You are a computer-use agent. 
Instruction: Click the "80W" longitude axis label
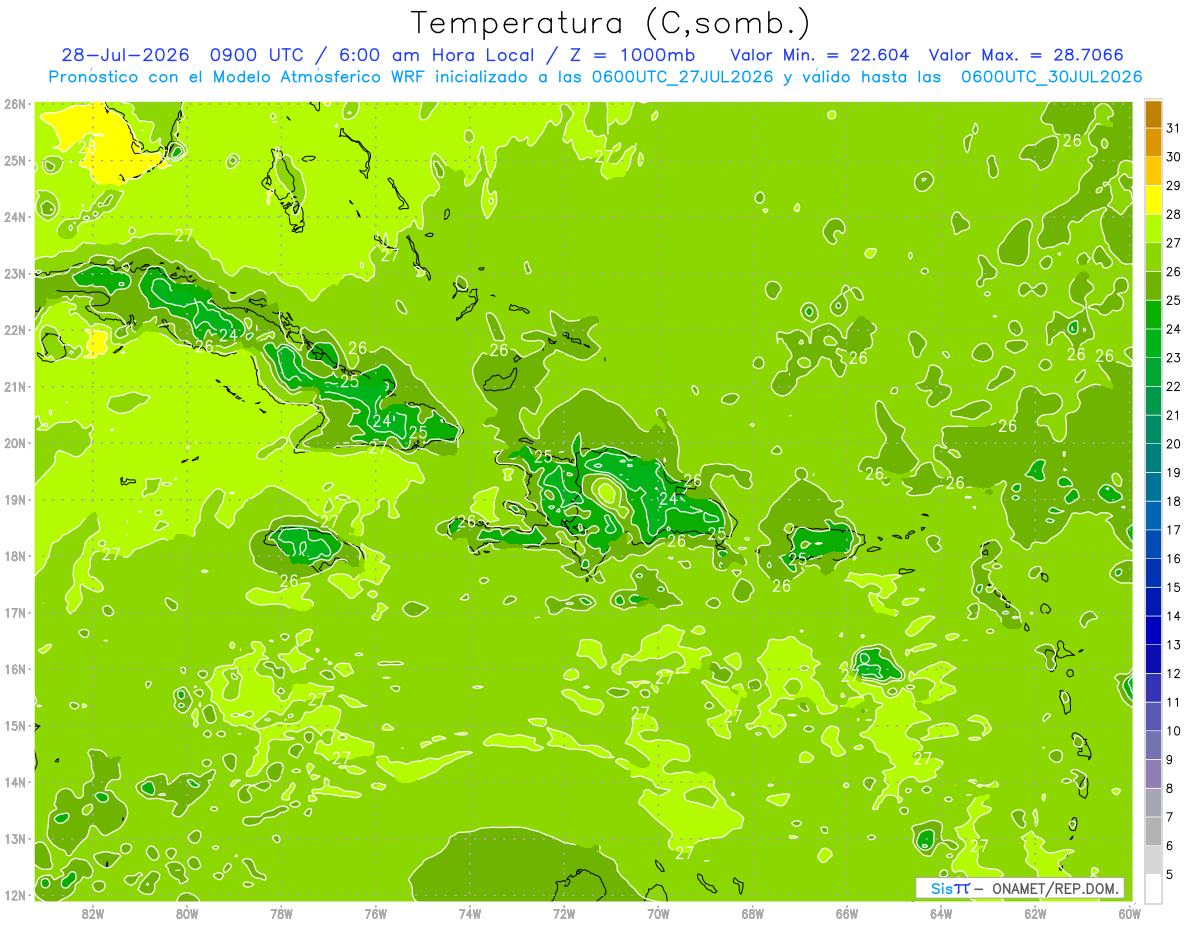click(187, 913)
